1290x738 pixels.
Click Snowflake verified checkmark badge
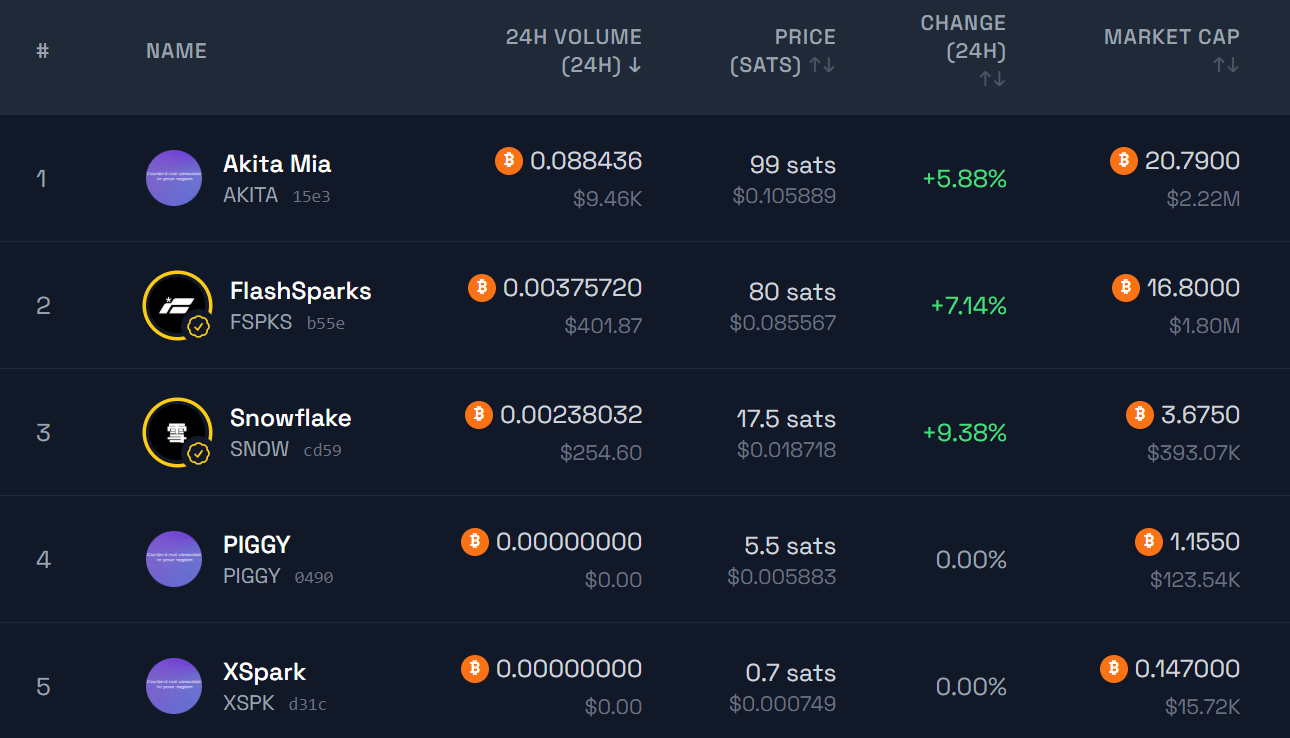[x=199, y=453]
